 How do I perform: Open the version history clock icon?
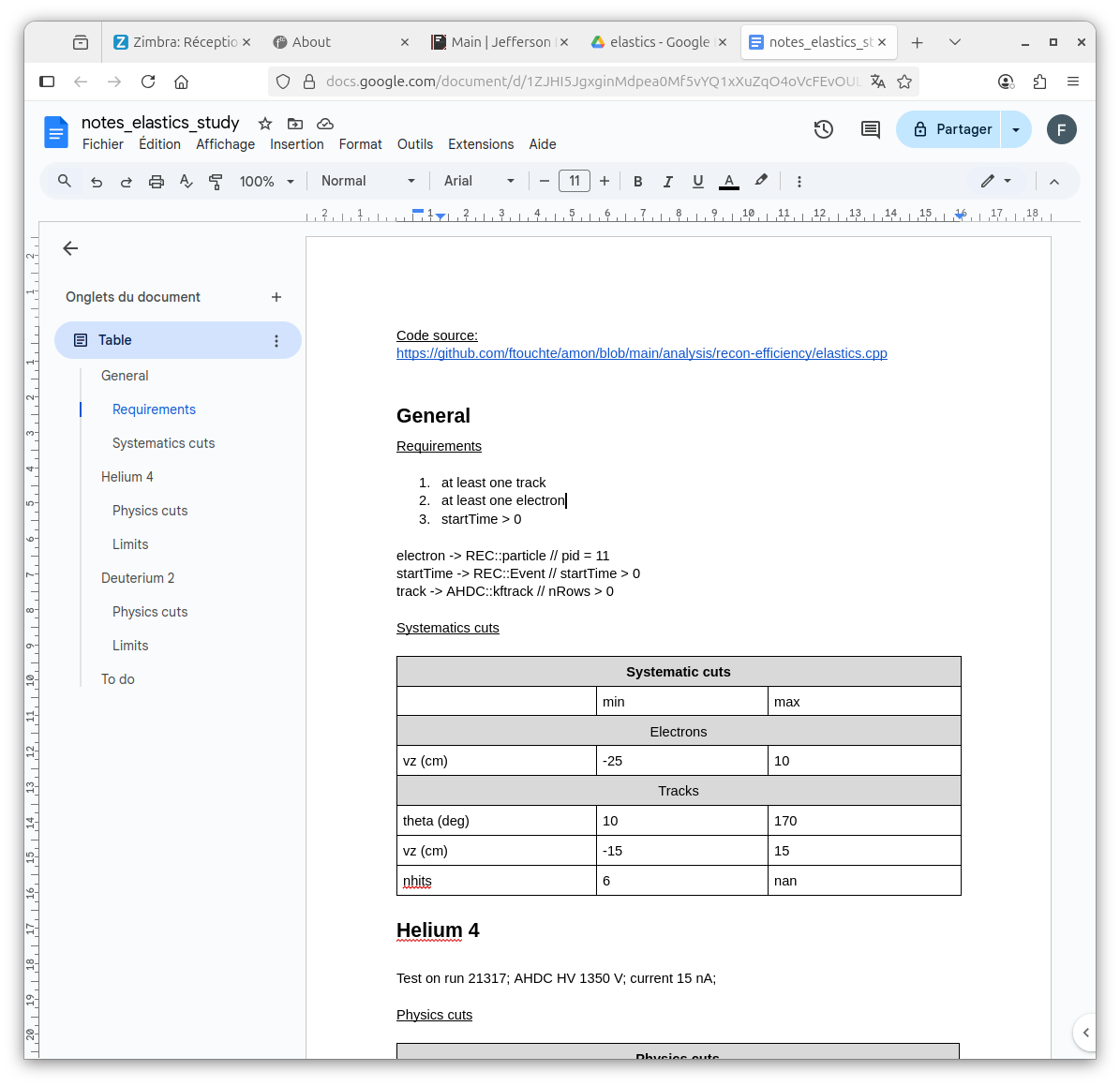pyautogui.click(x=824, y=129)
